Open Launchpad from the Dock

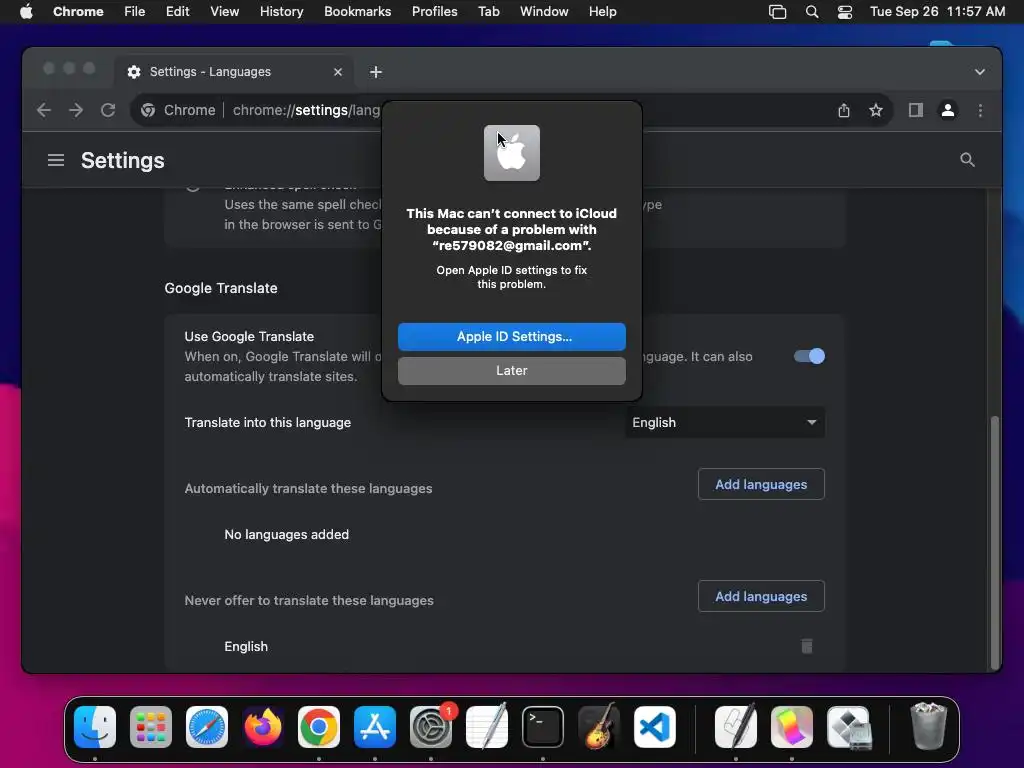151,727
